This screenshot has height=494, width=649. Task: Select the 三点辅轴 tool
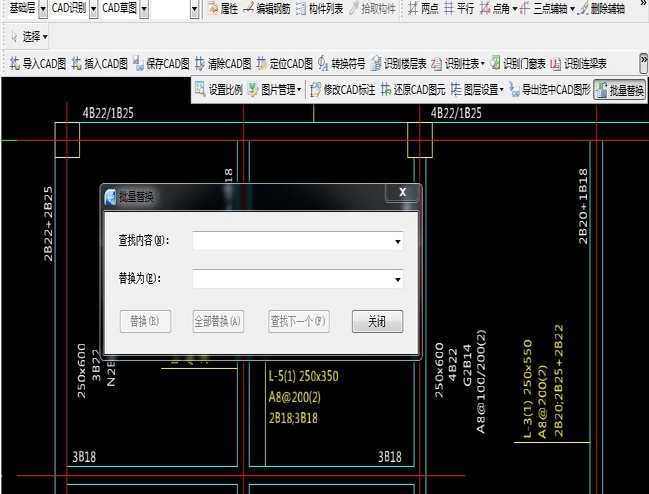tap(544, 8)
